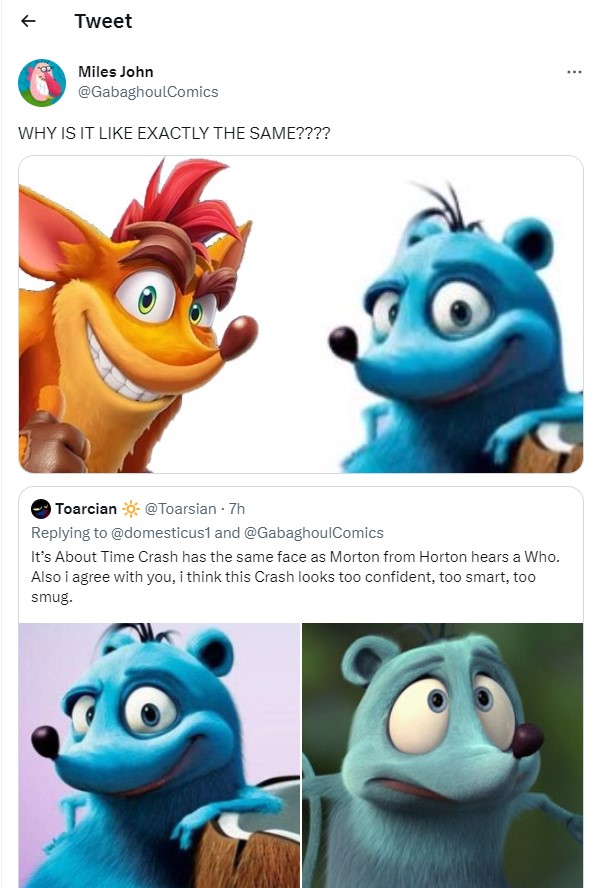Image resolution: width=599 pixels, height=888 pixels.
Task: Open the quoted tweet body text
Action: tap(295, 577)
